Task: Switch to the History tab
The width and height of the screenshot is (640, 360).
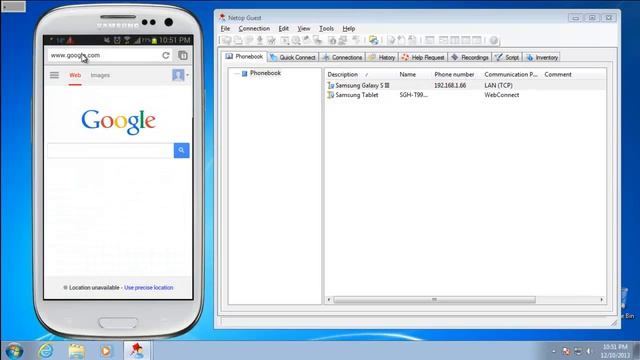Action: click(x=382, y=58)
